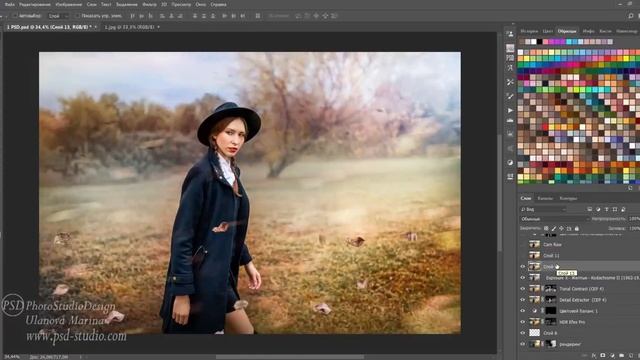Open the Изображение menu
The height and width of the screenshot is (360, 640).
[69, 4]
